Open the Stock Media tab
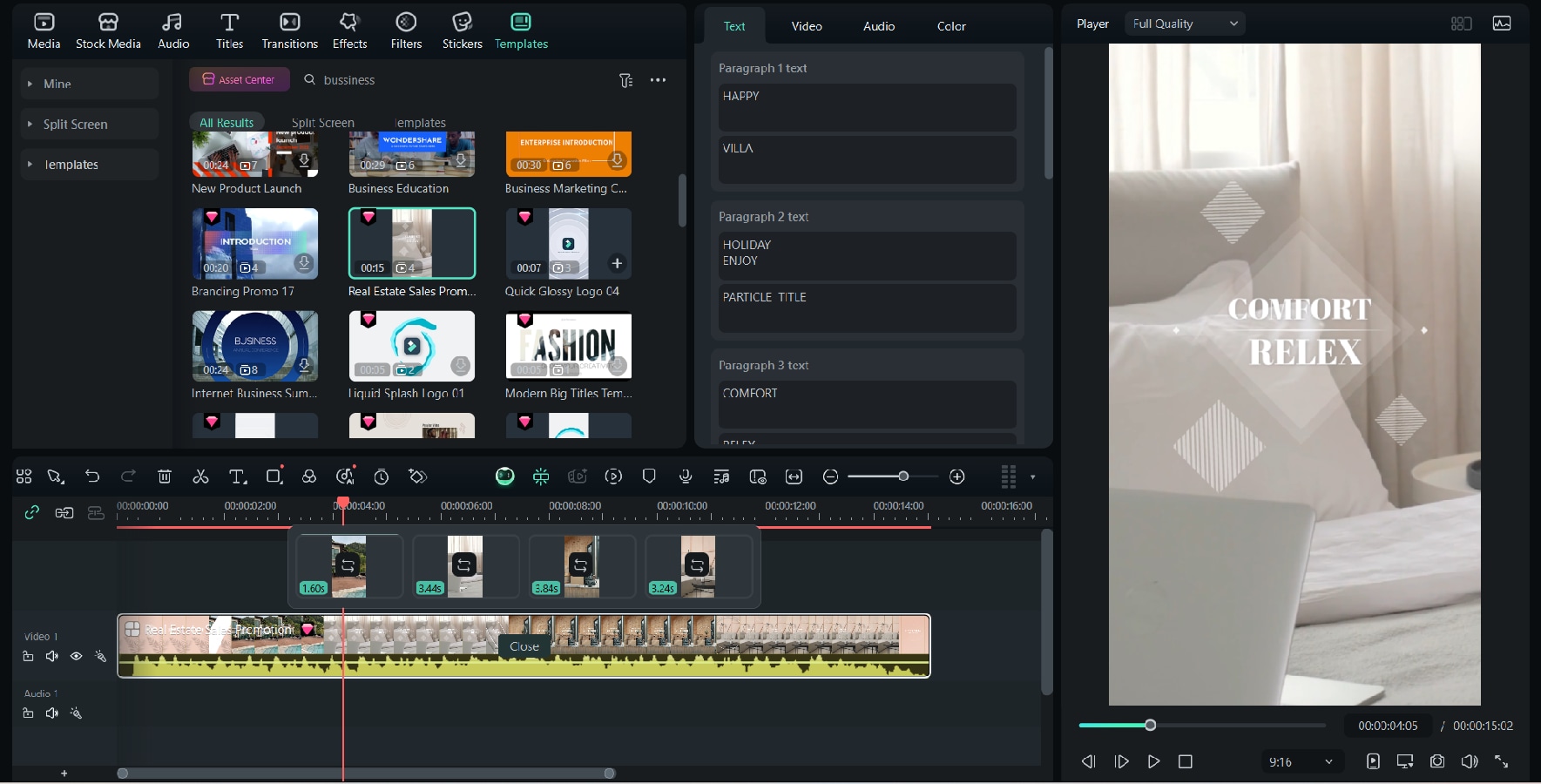The height and width of the screenshot is (784, 1541). [108, 31]
